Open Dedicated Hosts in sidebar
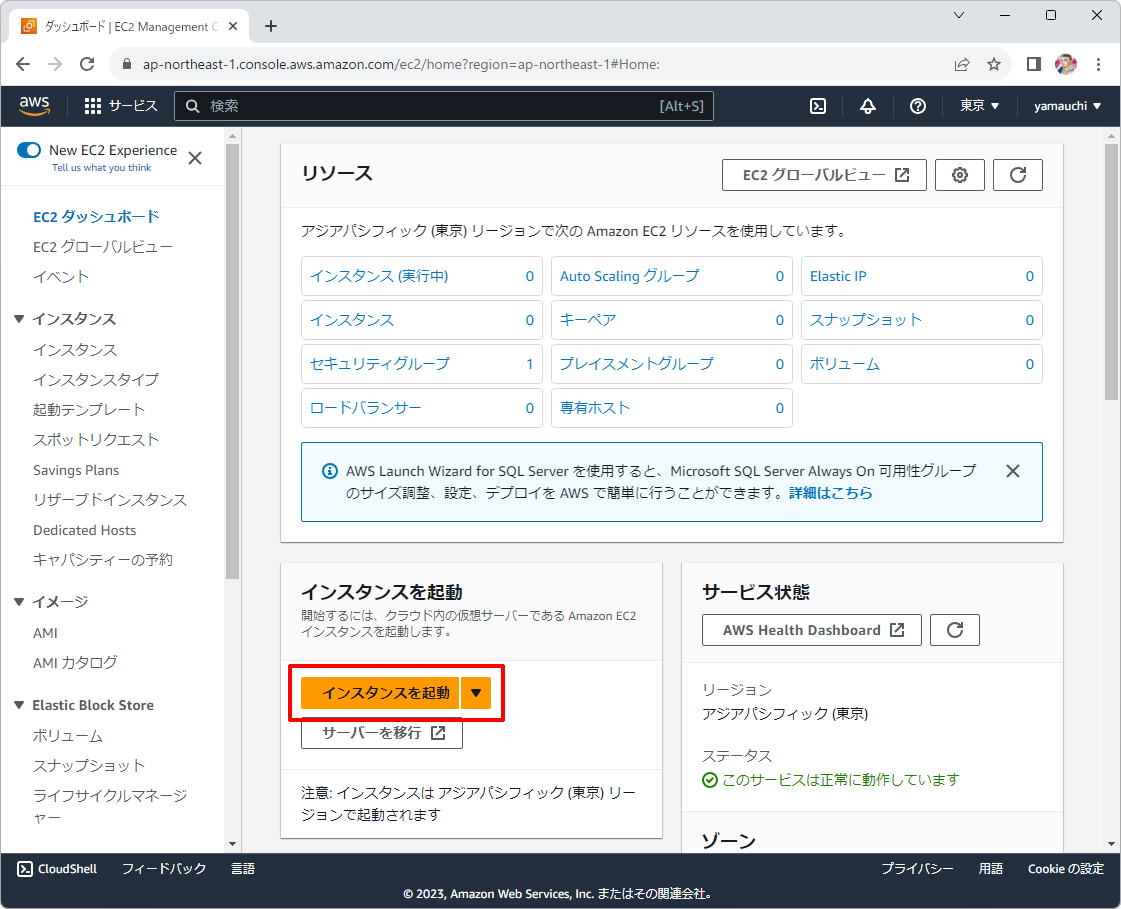Viewport: 1121px width, 909px height. tap(84, 530)
